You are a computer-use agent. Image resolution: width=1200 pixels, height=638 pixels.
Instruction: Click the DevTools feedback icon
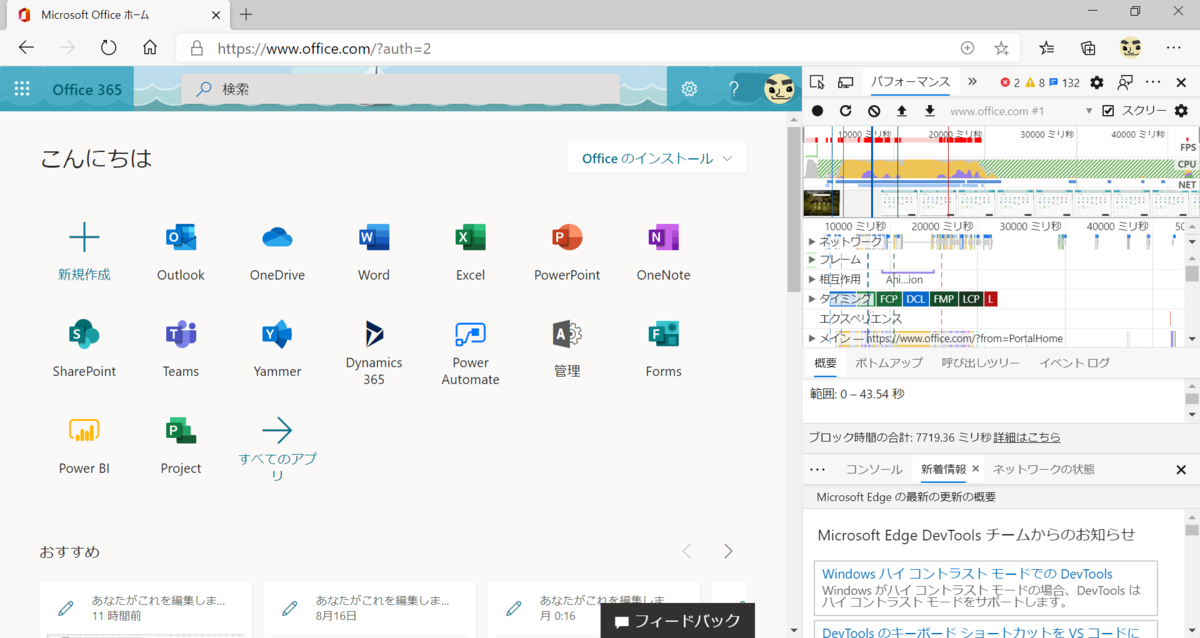[1125, 82]
